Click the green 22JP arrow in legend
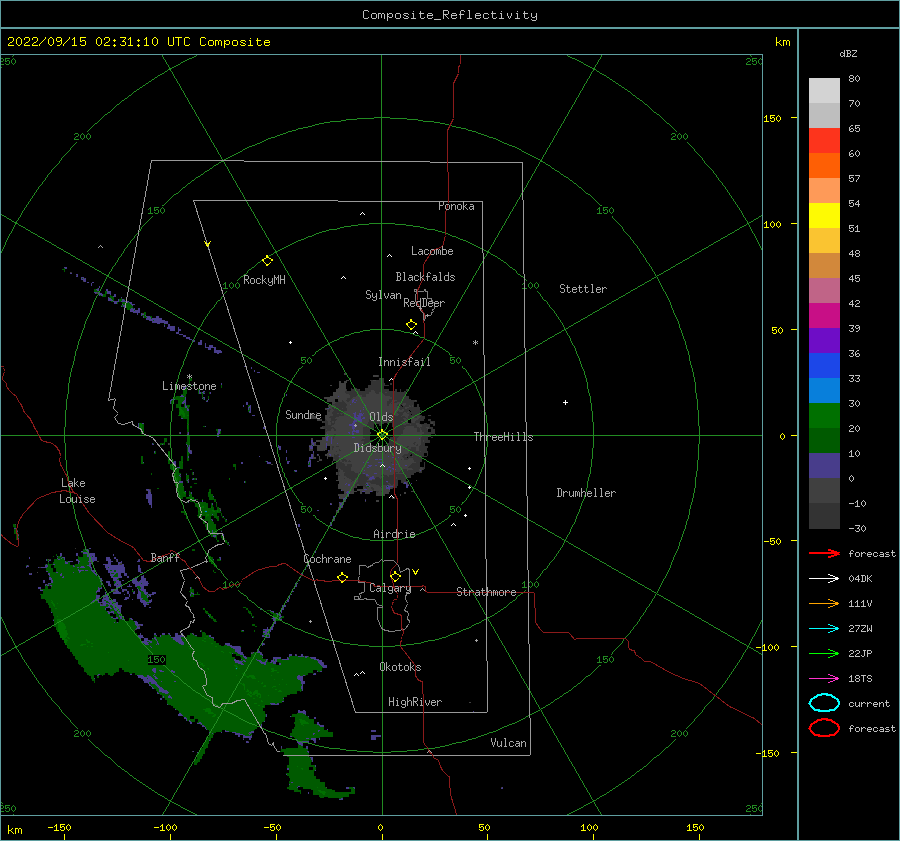 pyautogui.click(x=824, y=653)
